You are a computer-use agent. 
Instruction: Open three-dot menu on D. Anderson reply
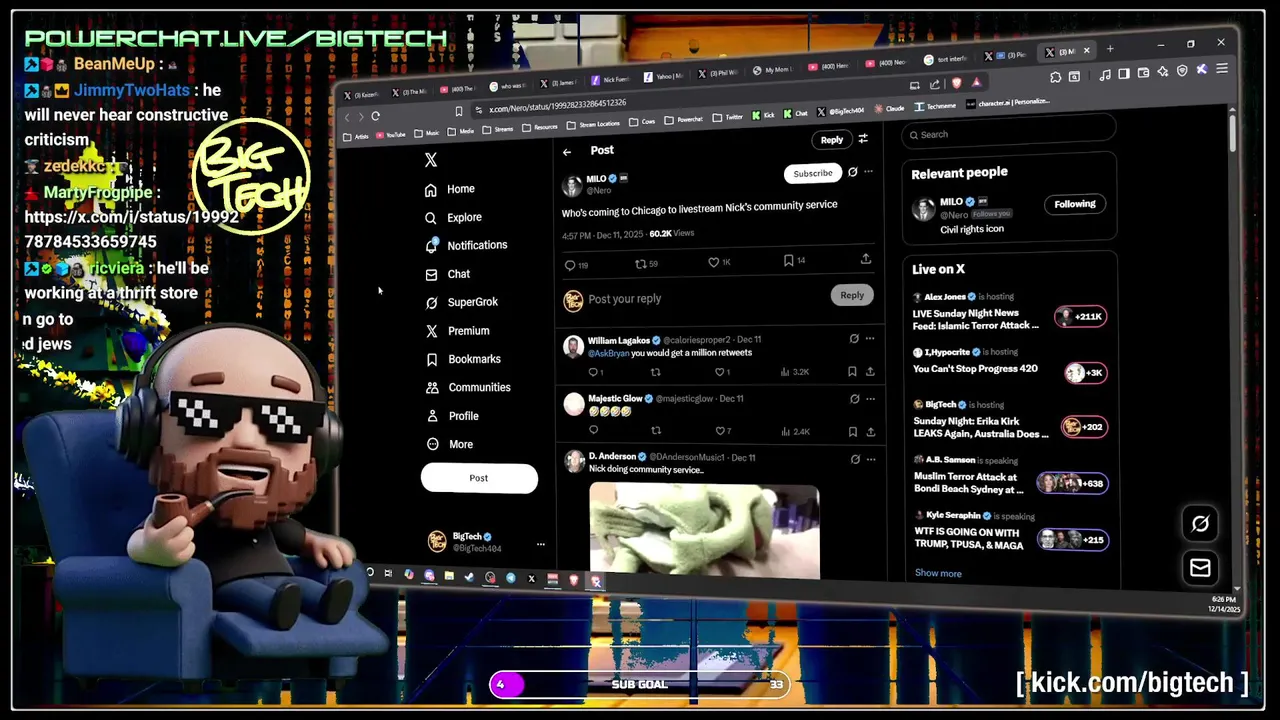click(871, 459)
